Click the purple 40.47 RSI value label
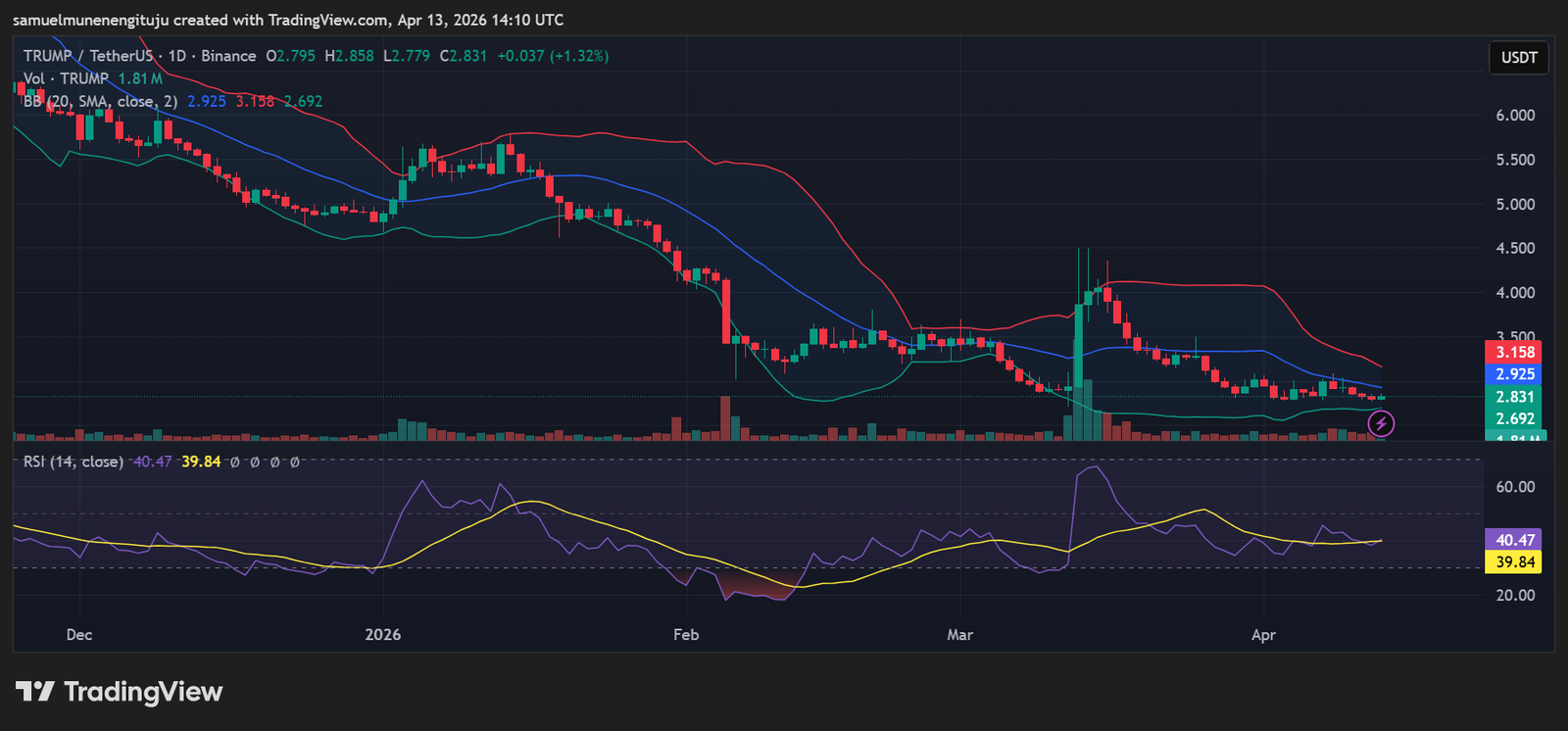1568x731 pixels. (1514, 540)
